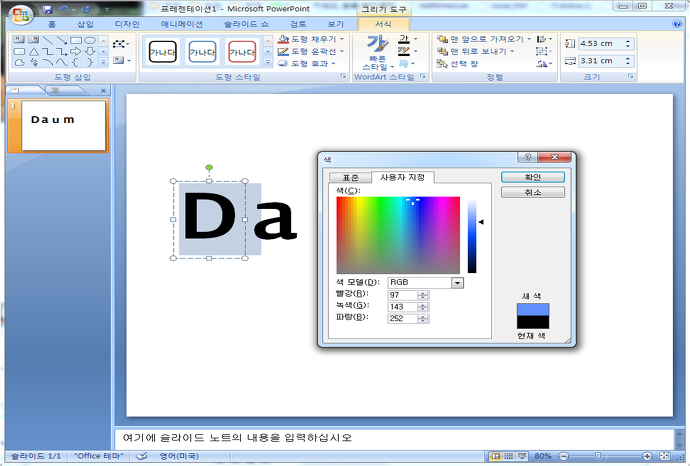Select the isosceles triangle shape
This screenshot has width=690, height=466.
[33, 51]
